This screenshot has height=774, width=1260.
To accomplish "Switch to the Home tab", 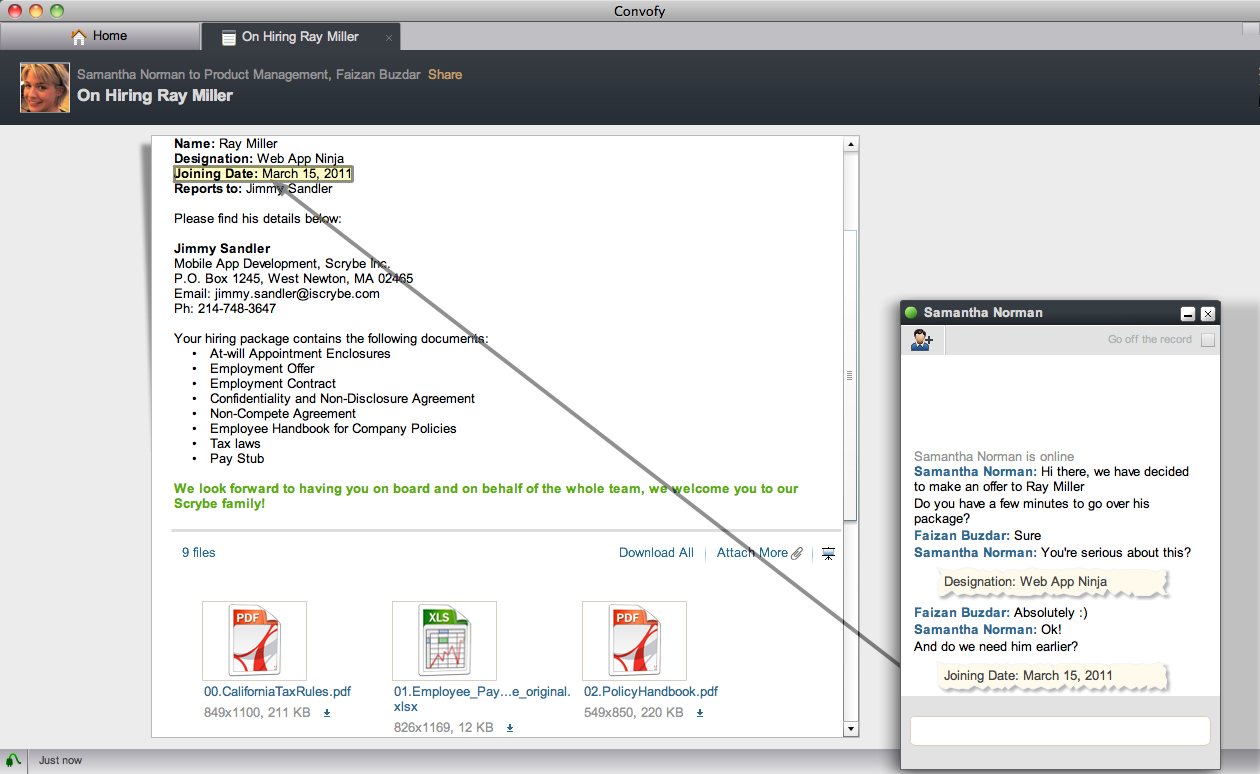I will (100, 36).
